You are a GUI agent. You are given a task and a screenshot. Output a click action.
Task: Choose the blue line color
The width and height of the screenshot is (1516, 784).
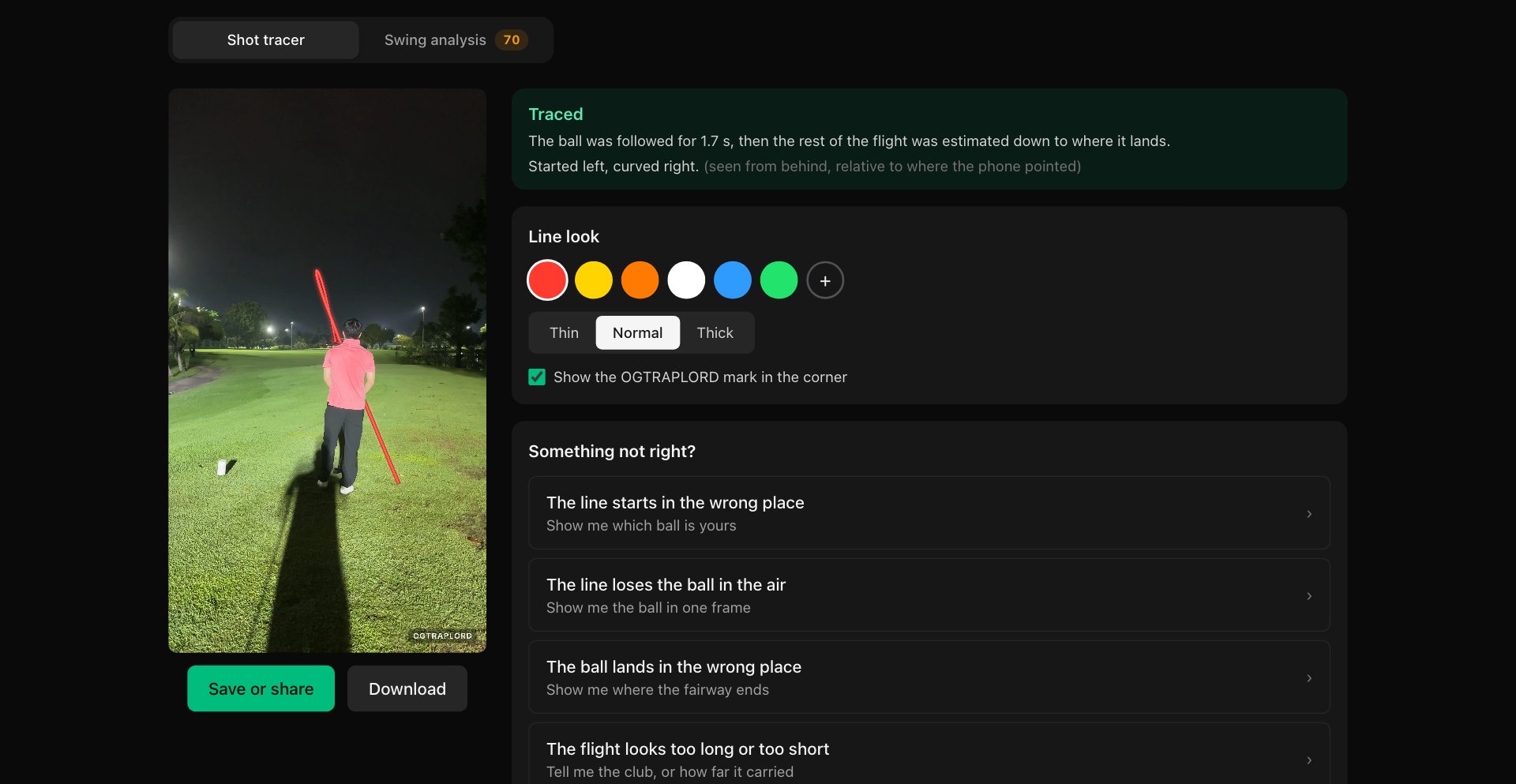pyautogui.click(x=733, y=280)
